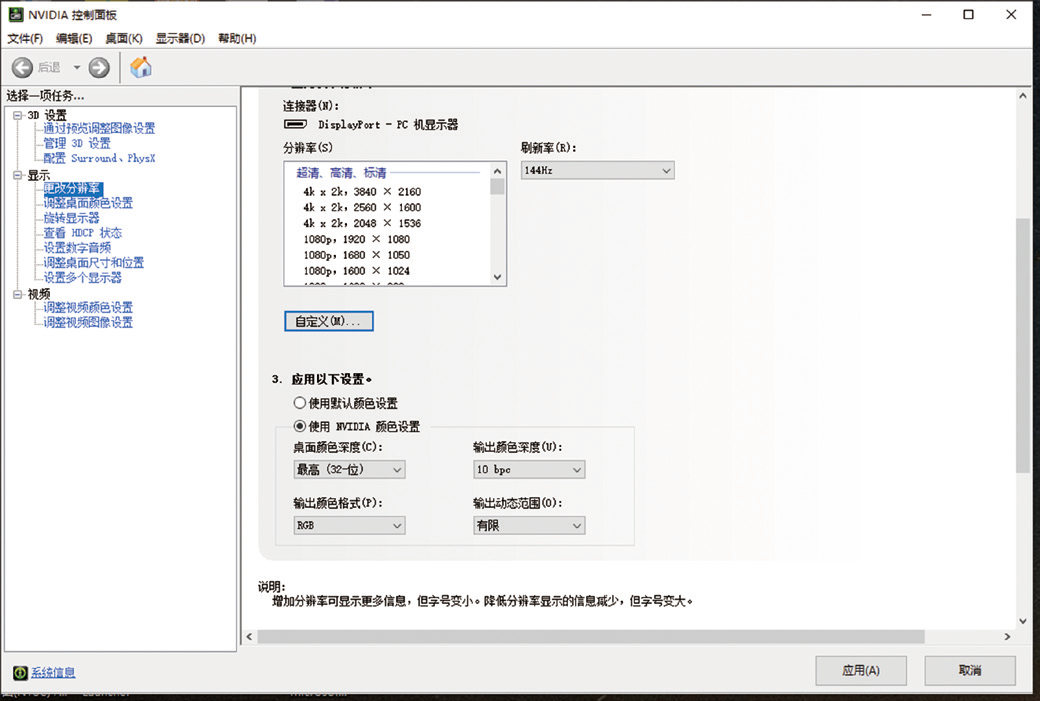The width and height of the screenshot is (1040, 701).
Task: Open 调整视频颜色设置
Action: tap(88, 307)
